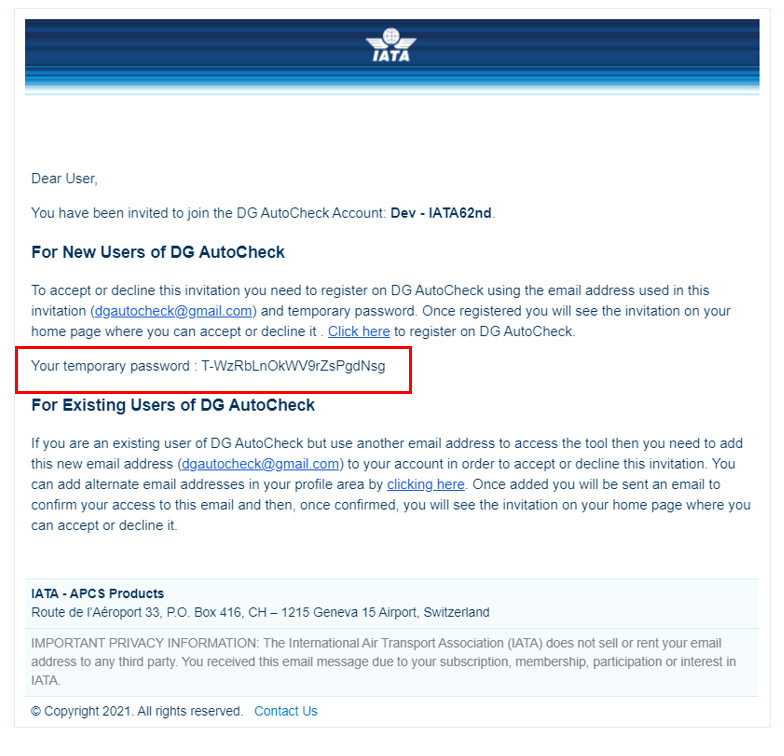Open dgautocheck@gmail.com link in New Users section
The height and width of the screenshot is (756, 784).
tap(174, 311)
